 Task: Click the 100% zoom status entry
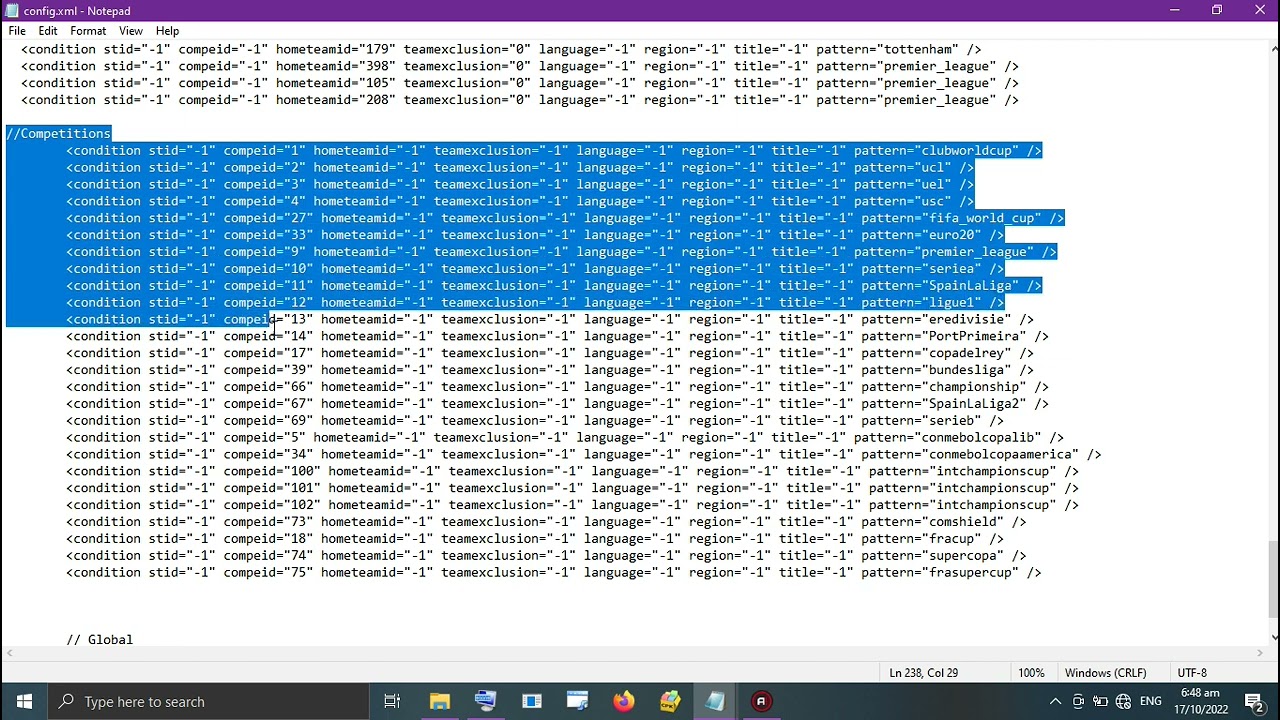(x=1031, y=673)
